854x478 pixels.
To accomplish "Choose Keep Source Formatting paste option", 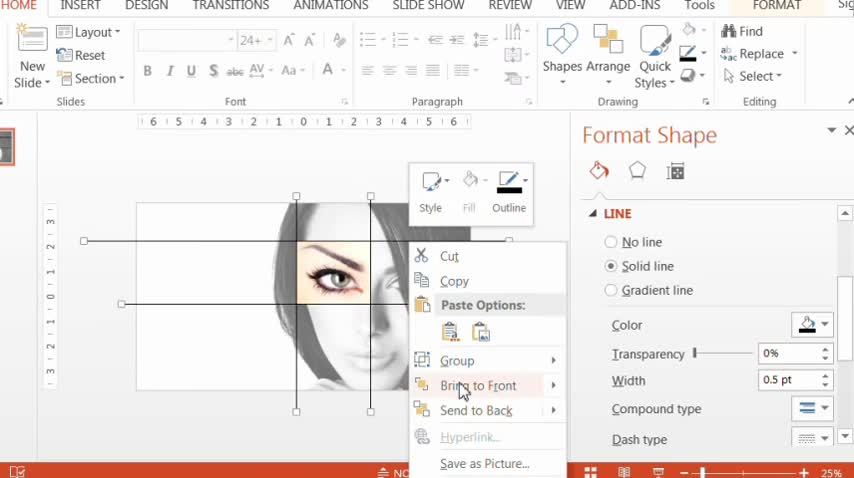I will coord(450,332).
